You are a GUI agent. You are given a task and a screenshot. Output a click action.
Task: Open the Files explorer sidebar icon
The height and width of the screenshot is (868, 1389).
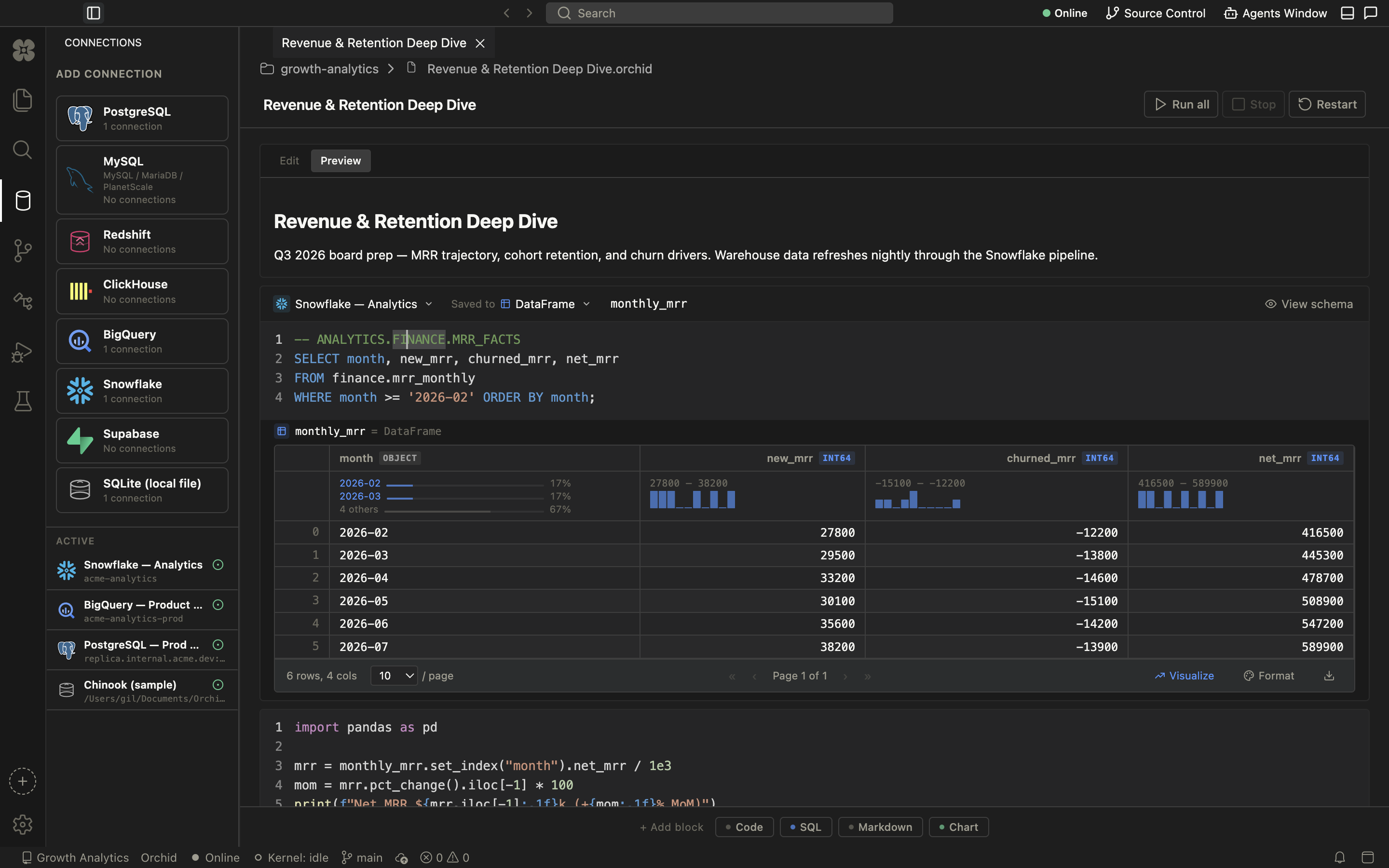22,100
